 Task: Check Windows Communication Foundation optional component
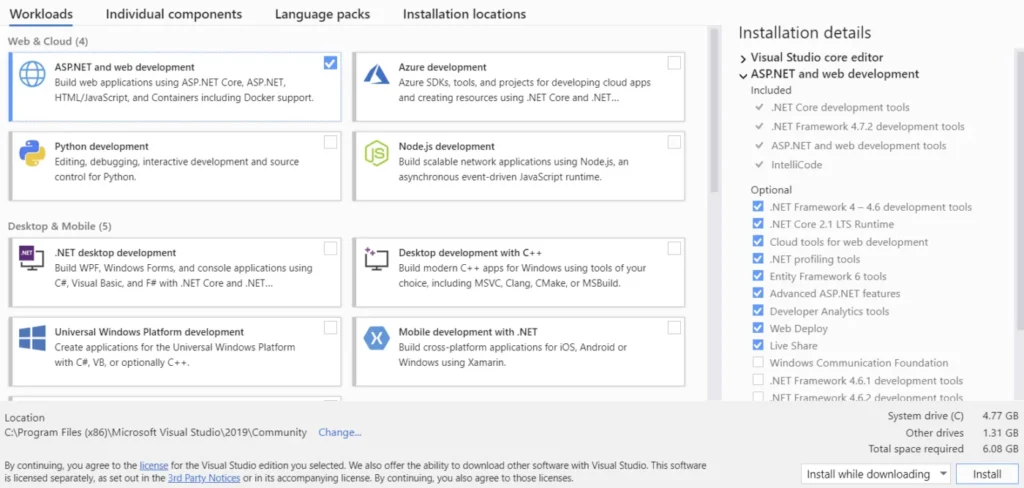(758, 363)
